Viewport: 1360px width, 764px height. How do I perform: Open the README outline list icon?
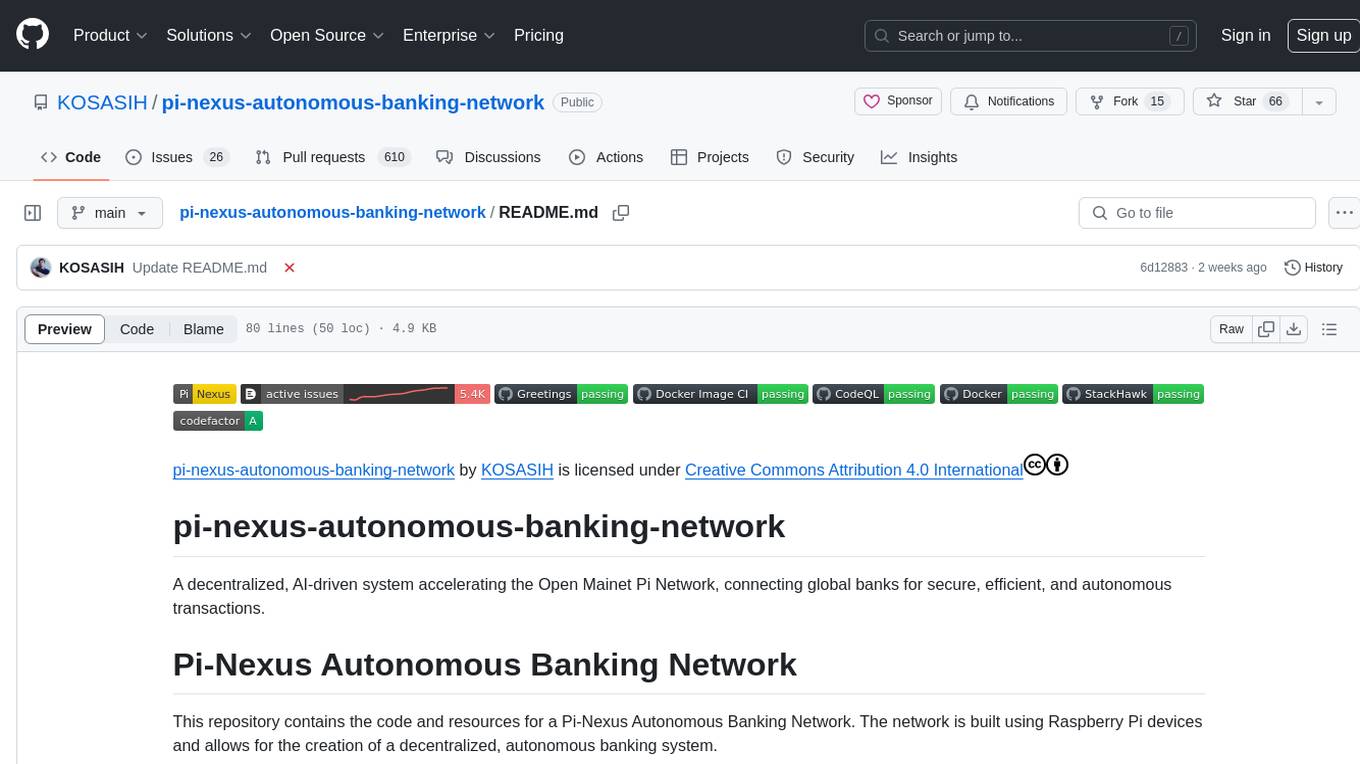(1329, 329)
